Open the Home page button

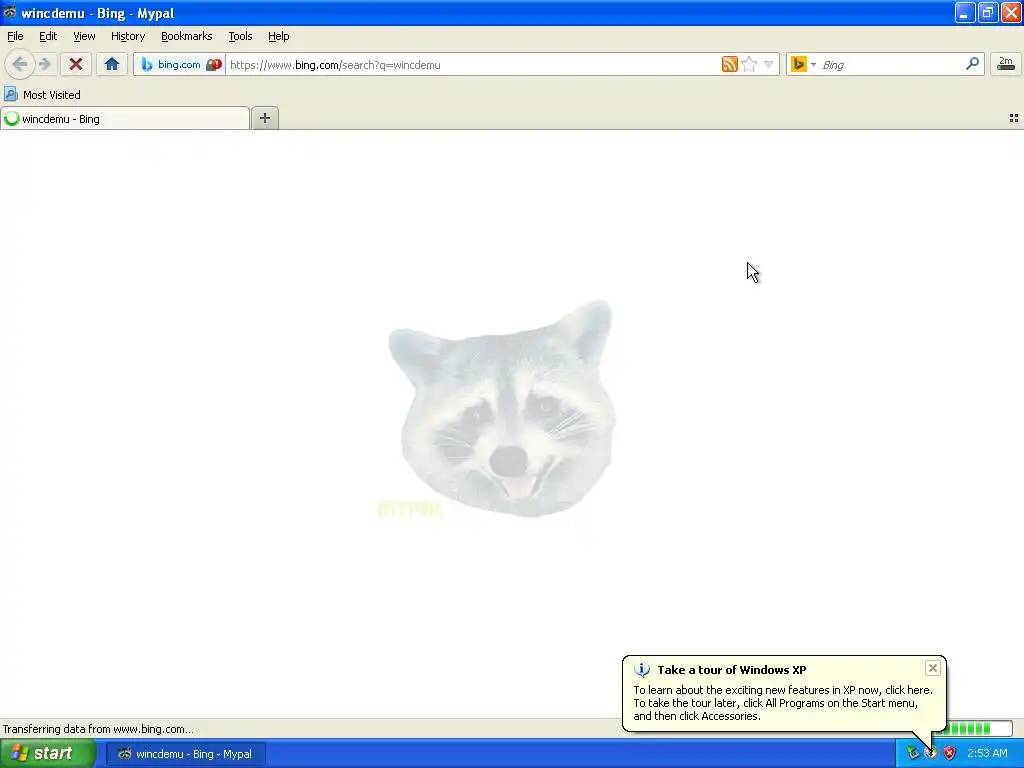(x=112, y=64)
